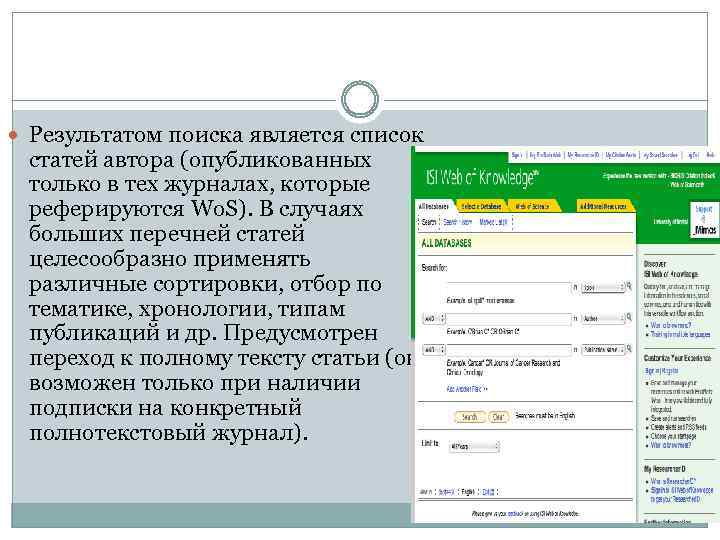This screenshot has width=720, height=540.
Task: Click What's new link under Discover
Action: (670, 325)
